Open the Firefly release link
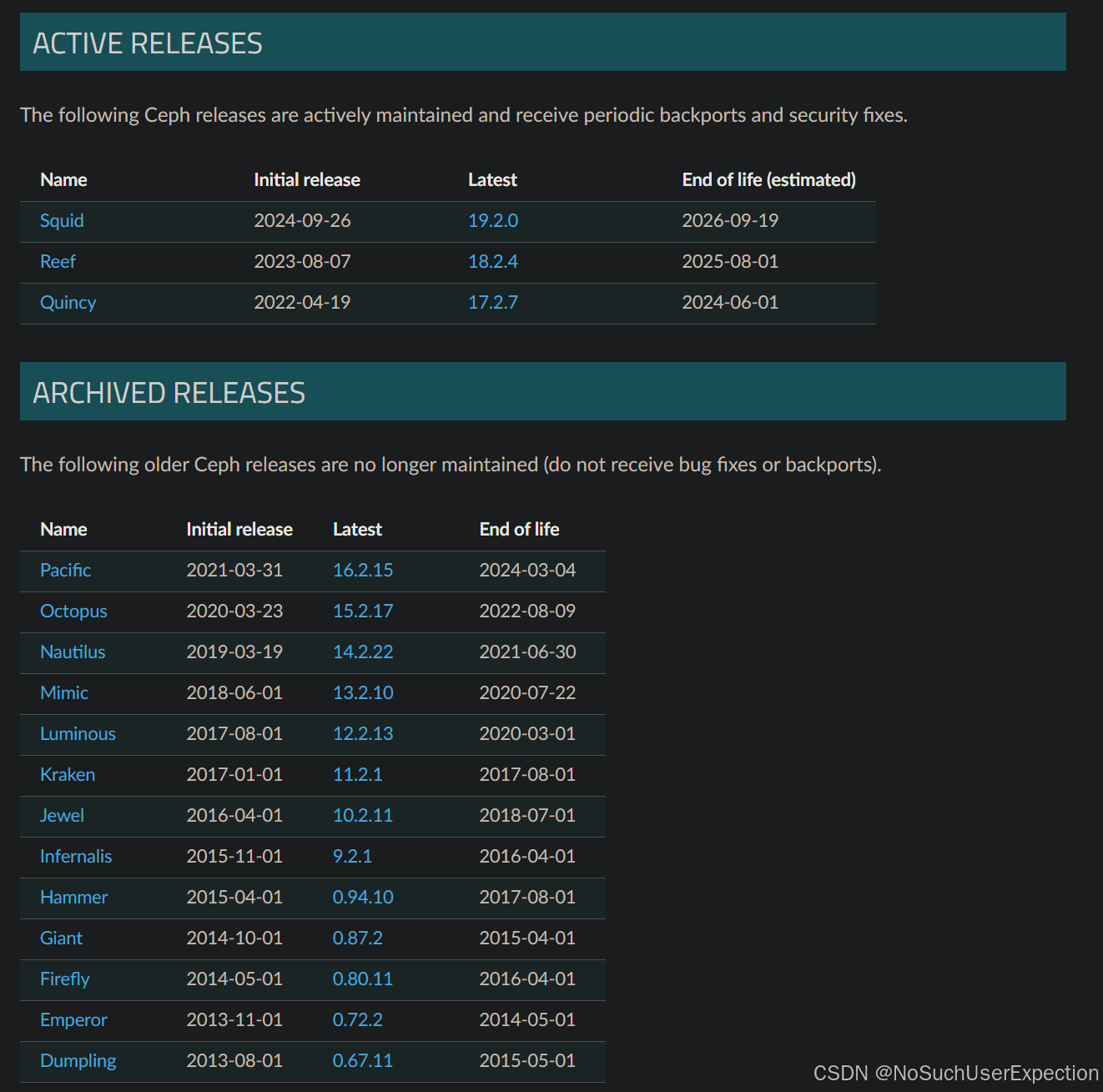The height and width of the screenshot is (1092, 1103). [64, 979]
